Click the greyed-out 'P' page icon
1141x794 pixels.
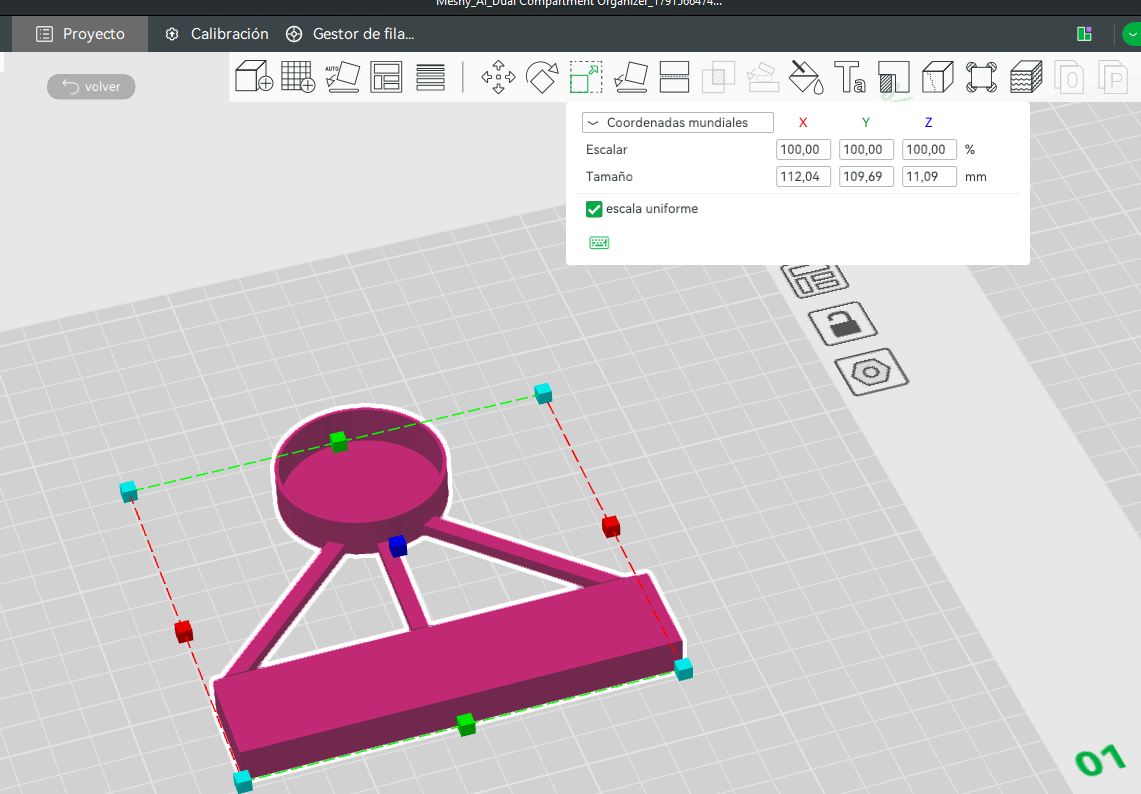1113,77
